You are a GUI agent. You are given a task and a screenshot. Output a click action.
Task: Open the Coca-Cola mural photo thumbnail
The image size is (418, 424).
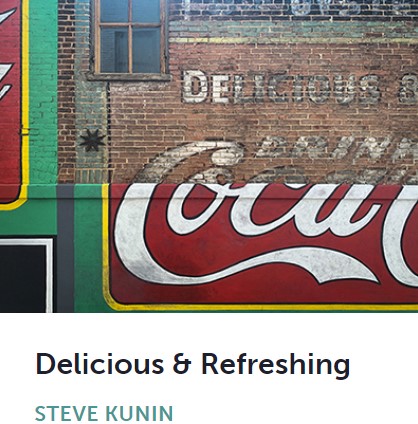(x=209, y=156)
